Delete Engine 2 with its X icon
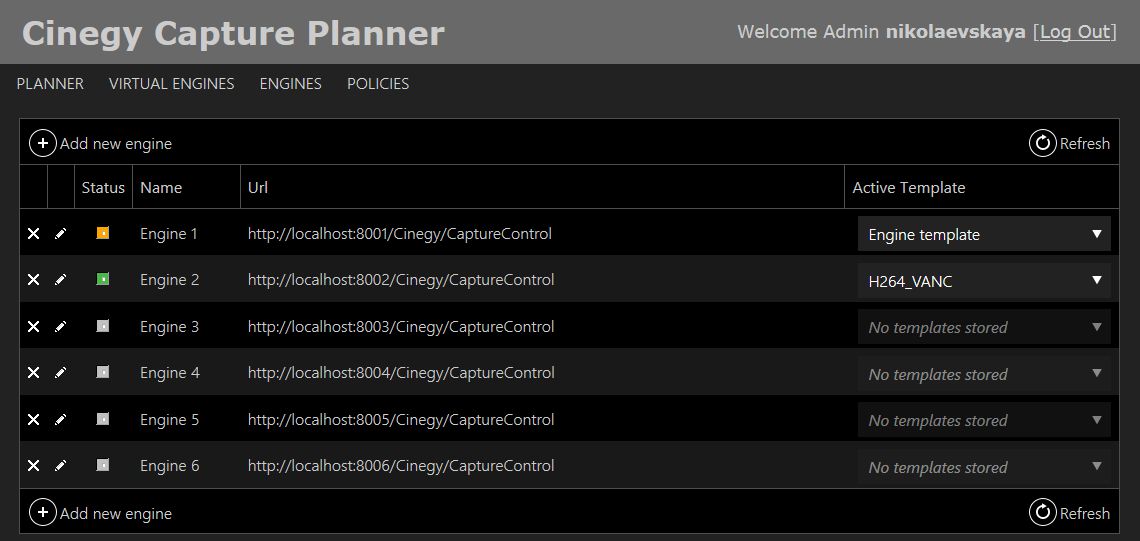 33,279
